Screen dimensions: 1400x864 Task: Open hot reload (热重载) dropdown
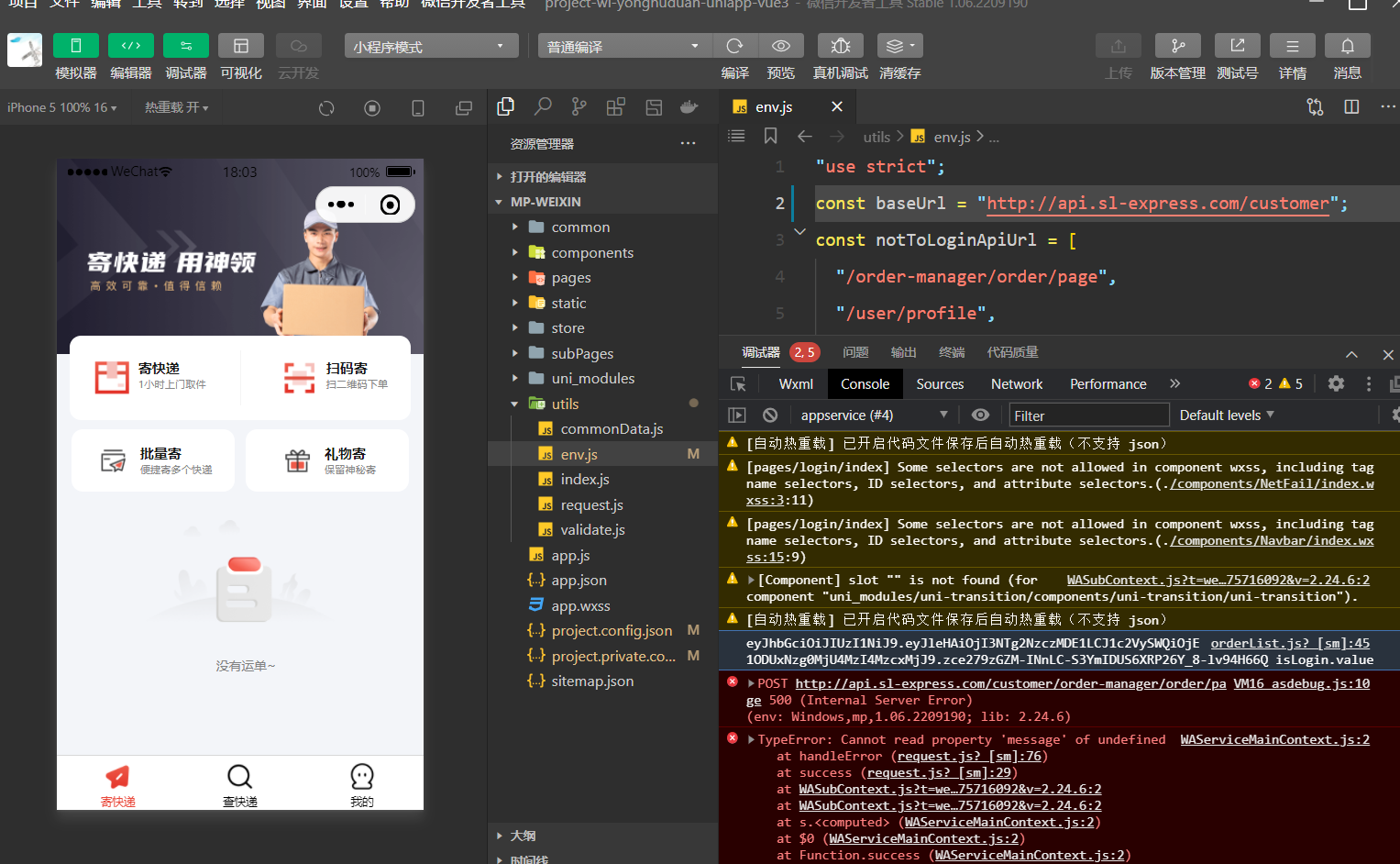[x=176, y=107]
